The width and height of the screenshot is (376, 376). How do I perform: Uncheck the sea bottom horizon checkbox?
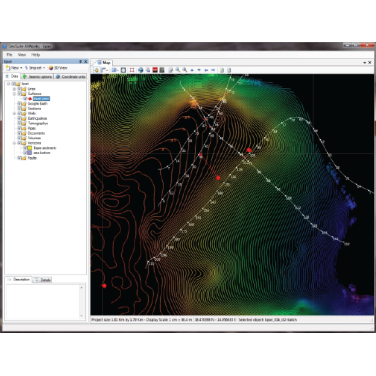[25, 153]
